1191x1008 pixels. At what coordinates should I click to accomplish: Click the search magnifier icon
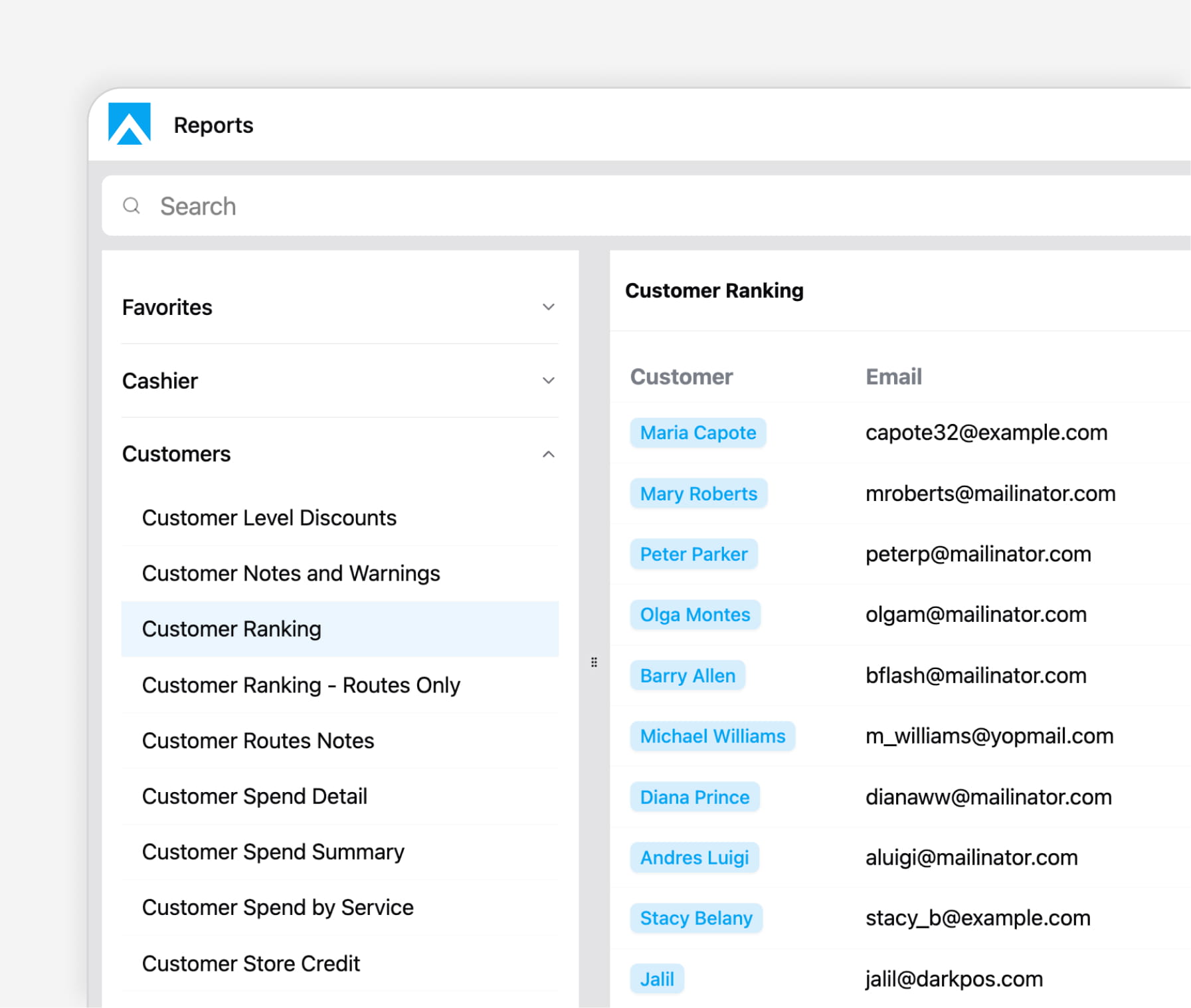coord(132,206)
